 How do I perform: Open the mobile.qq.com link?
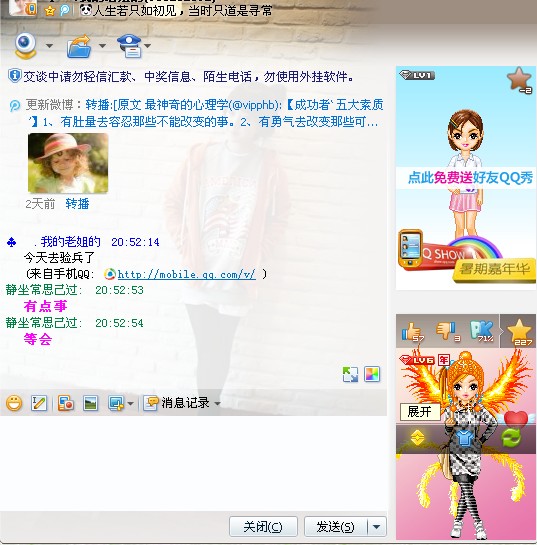point(187,275)
